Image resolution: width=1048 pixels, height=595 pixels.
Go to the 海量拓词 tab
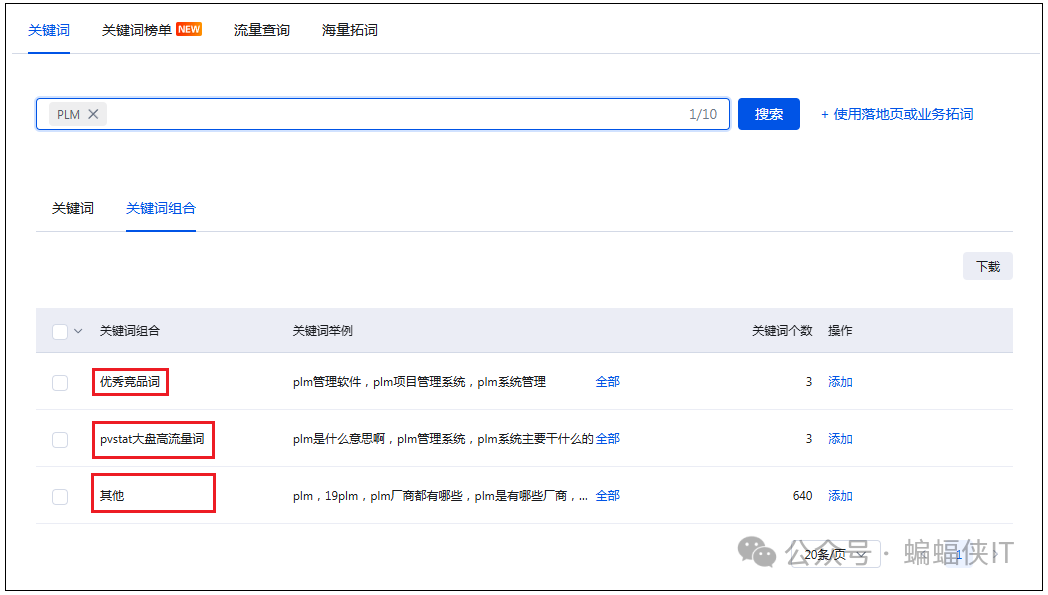[349, 30]
